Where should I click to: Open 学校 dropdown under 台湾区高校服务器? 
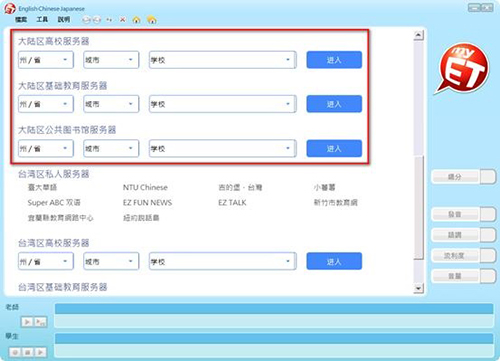222,261
